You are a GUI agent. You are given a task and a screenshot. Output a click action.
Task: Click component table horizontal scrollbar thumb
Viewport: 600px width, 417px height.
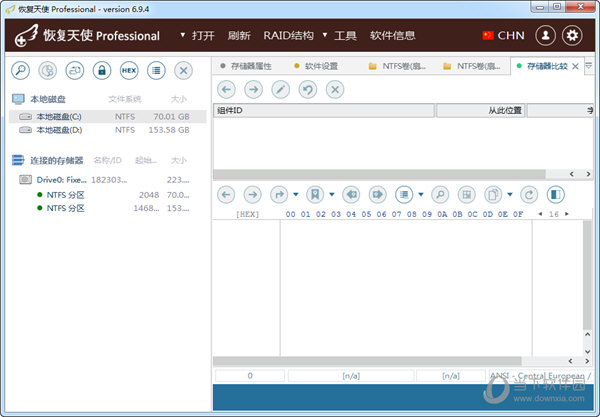[379, 174]
